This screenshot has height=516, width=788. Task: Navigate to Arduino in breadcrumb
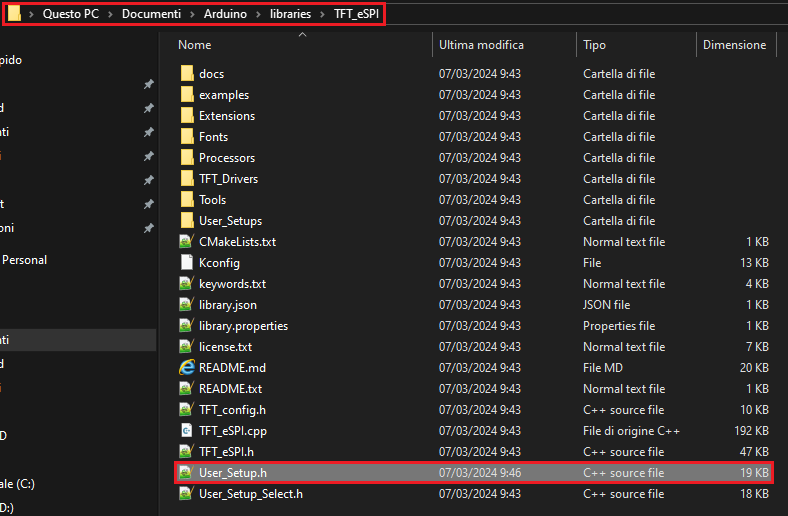[225, 14]
